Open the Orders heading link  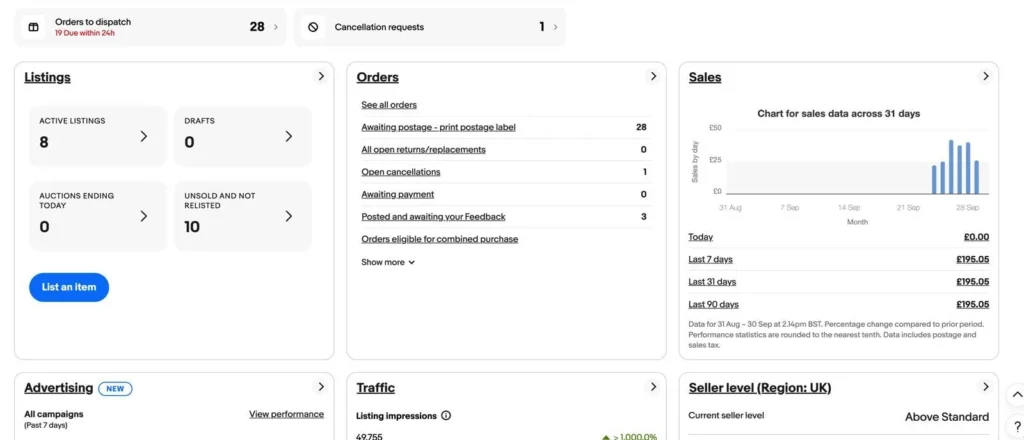(377, 77)
